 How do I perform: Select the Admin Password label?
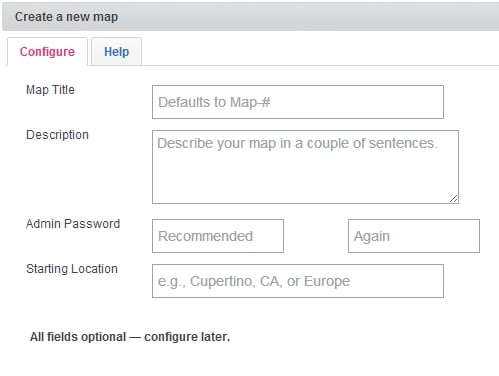[x=73, y=224]
